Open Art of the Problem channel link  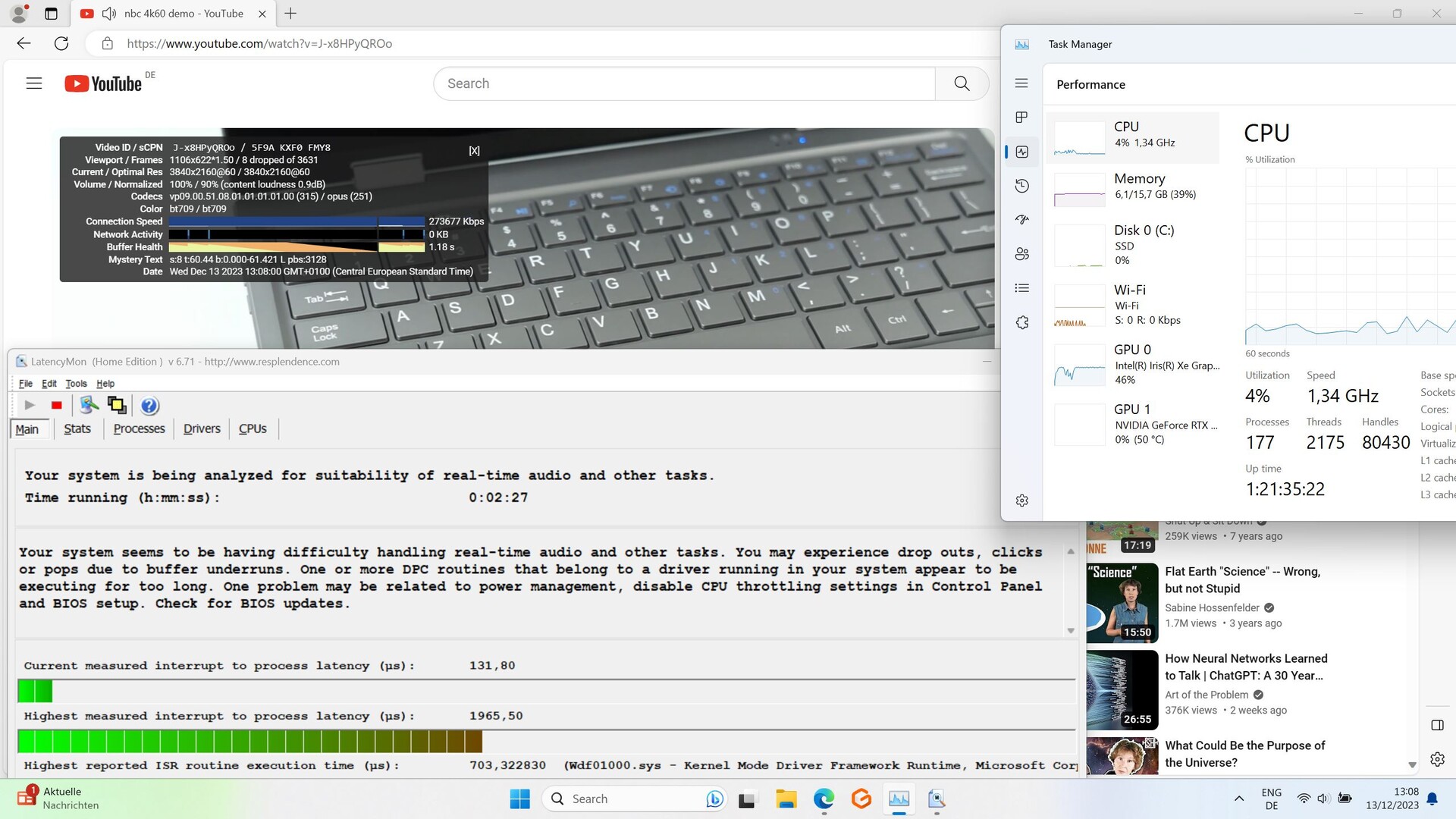(1207, 695)
